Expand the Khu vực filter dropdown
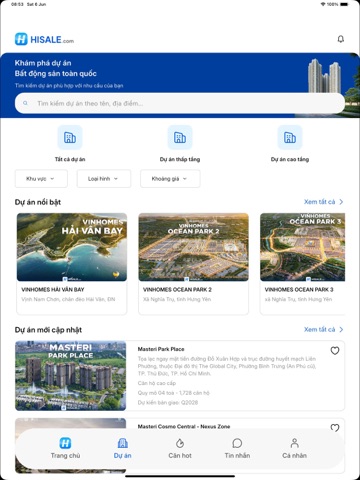This screenshot has height=480, width=360. click(x=41, y=179)
